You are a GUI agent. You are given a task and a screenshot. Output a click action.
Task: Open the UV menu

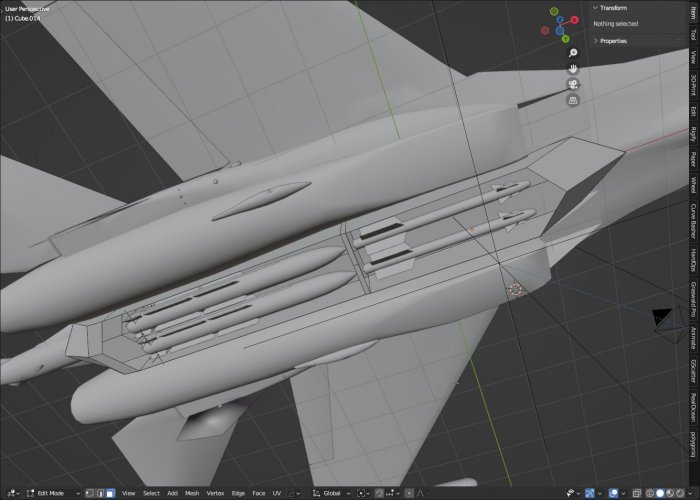coord(277,493)
